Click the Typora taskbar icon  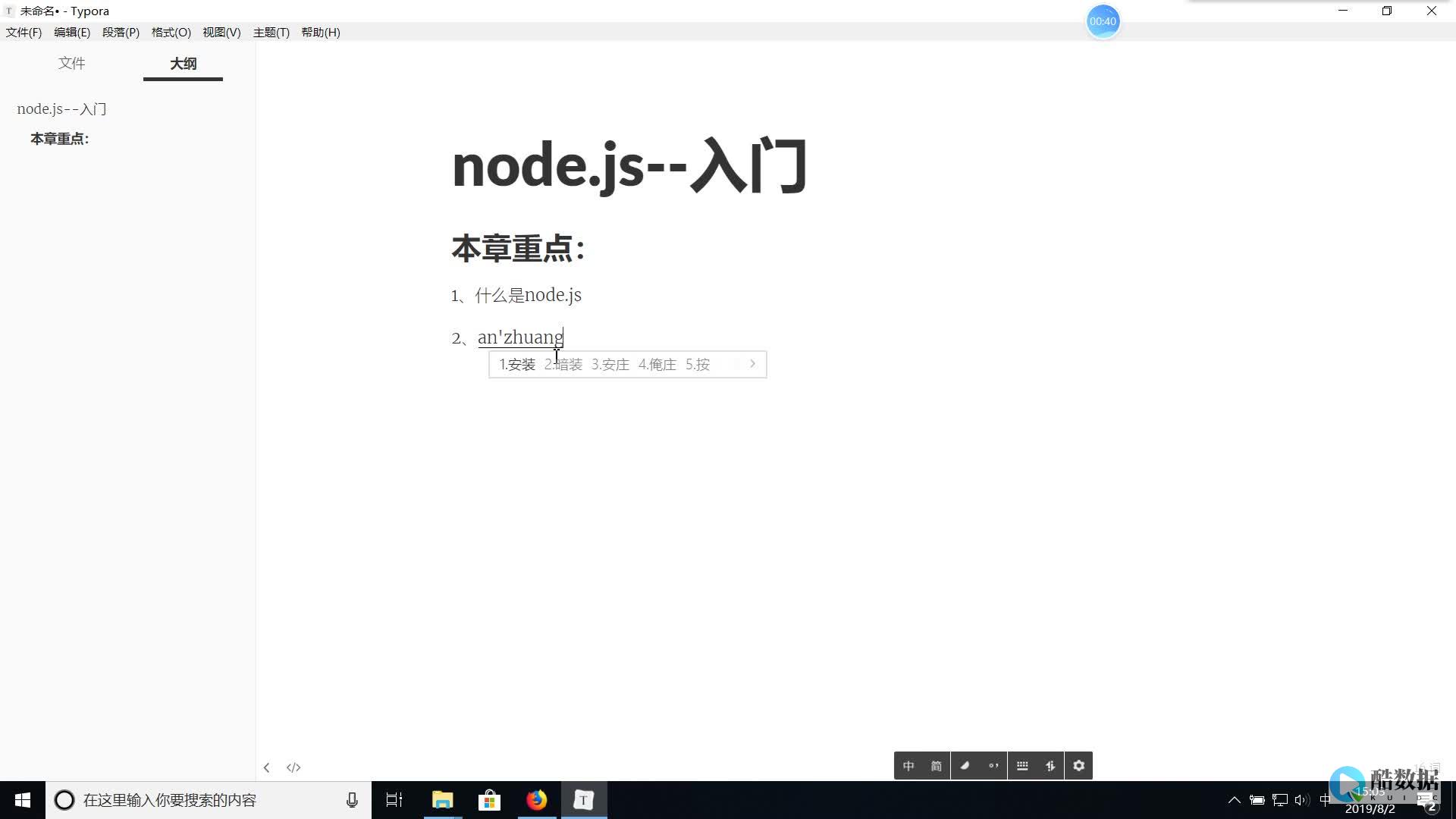click(584, 800)
